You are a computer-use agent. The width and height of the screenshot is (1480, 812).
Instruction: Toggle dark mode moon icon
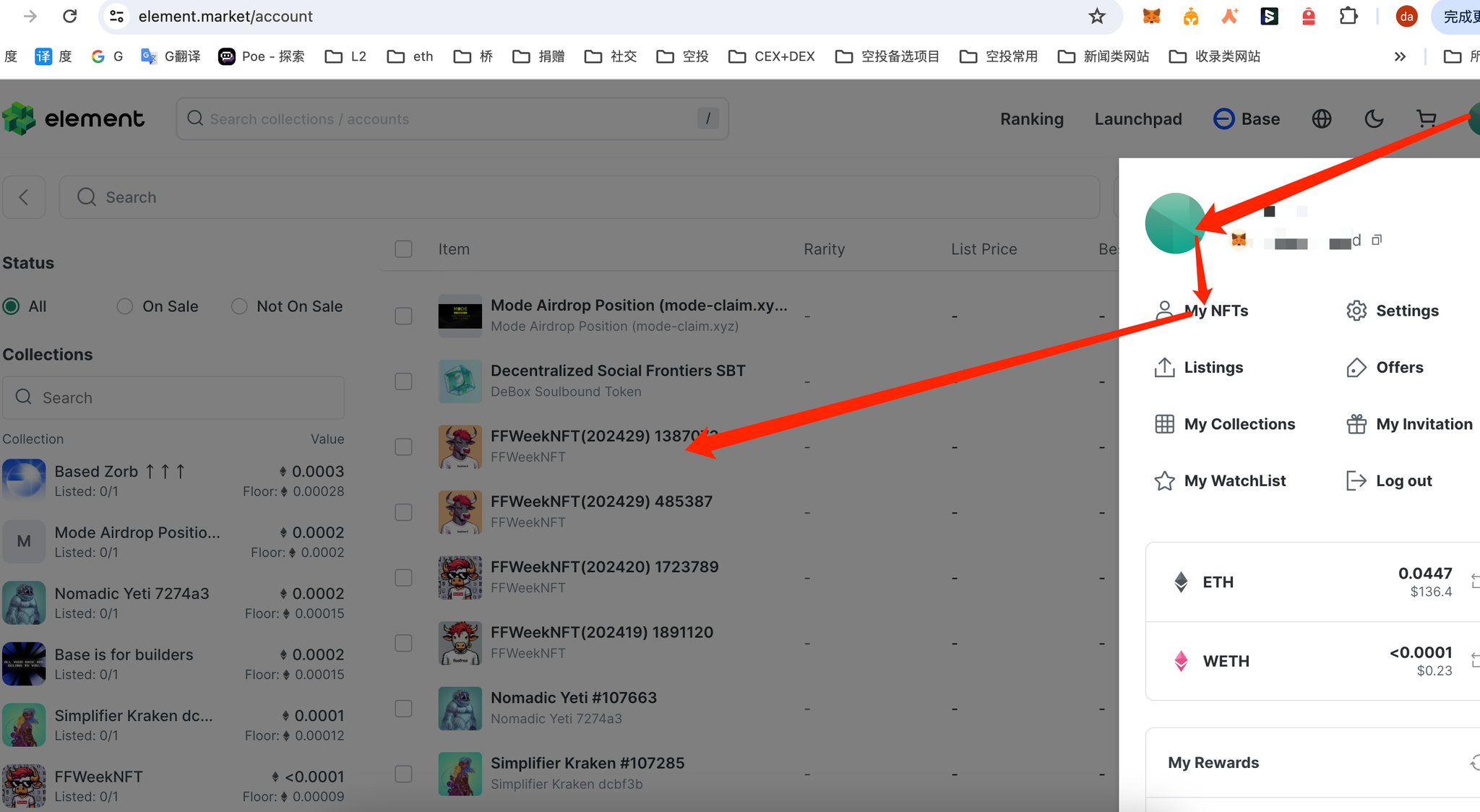click(x=1374, y=119)
